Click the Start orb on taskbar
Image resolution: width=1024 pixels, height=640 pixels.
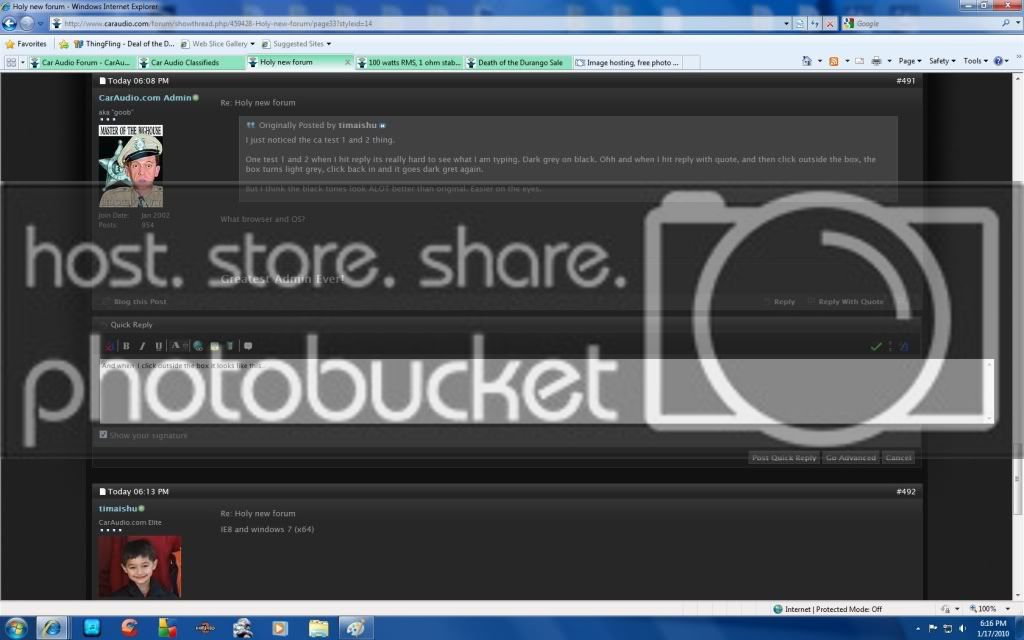16,628
